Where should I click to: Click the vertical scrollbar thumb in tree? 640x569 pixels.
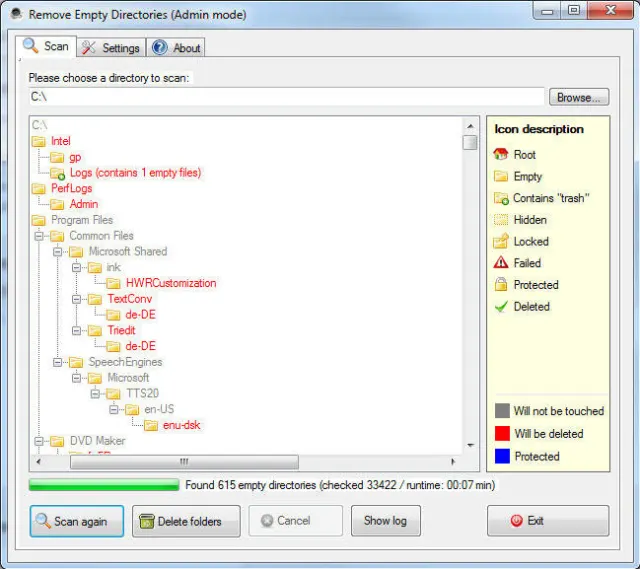pyautogui.click(x=470, y=143)
